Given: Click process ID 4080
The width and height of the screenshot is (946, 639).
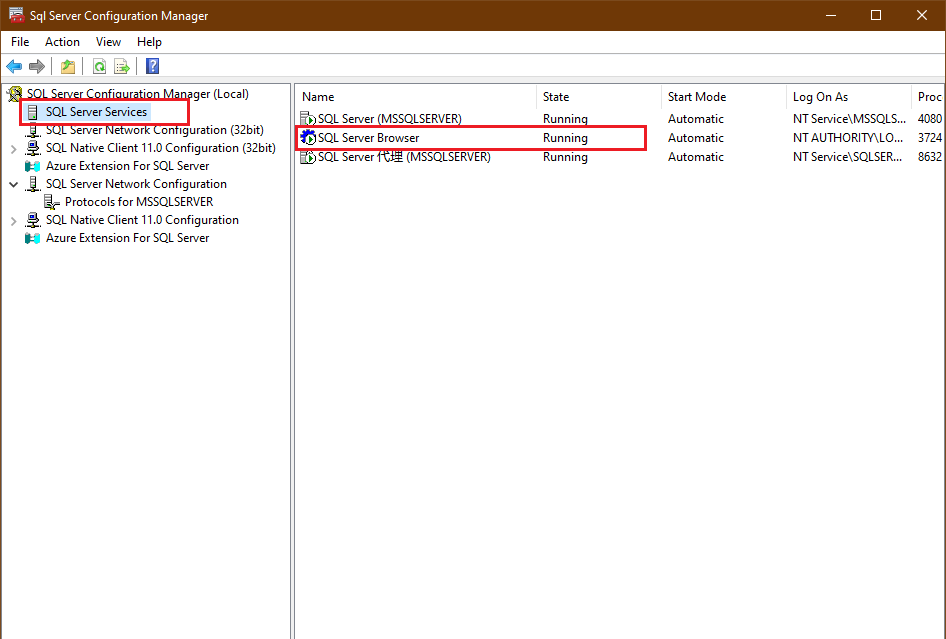Looking at the screenshot, I should 930,119.
